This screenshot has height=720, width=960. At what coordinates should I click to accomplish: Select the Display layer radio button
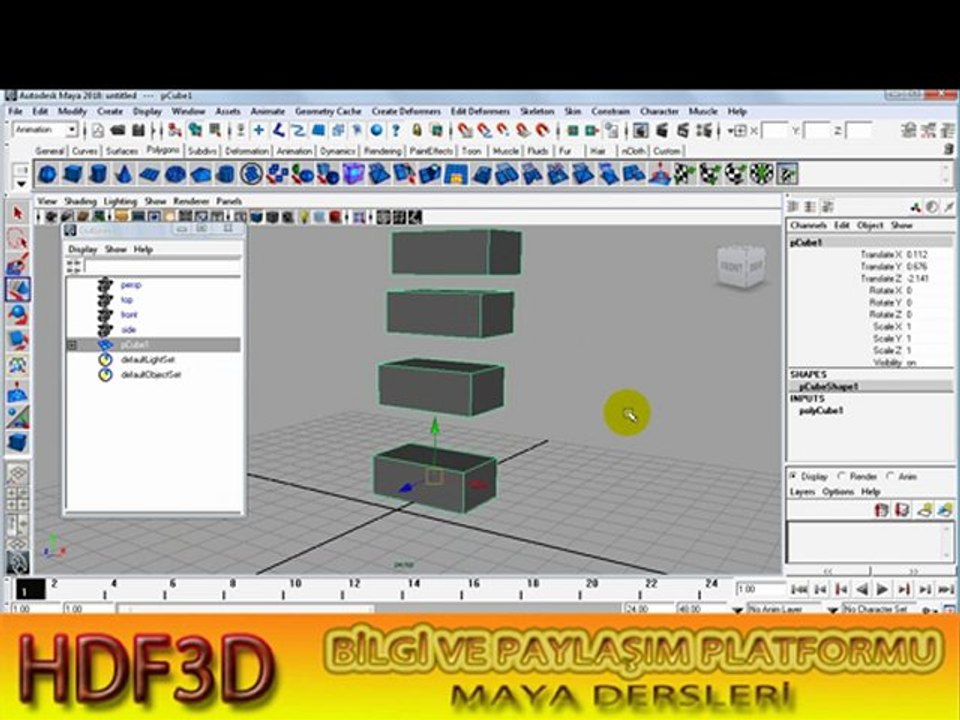793,476
